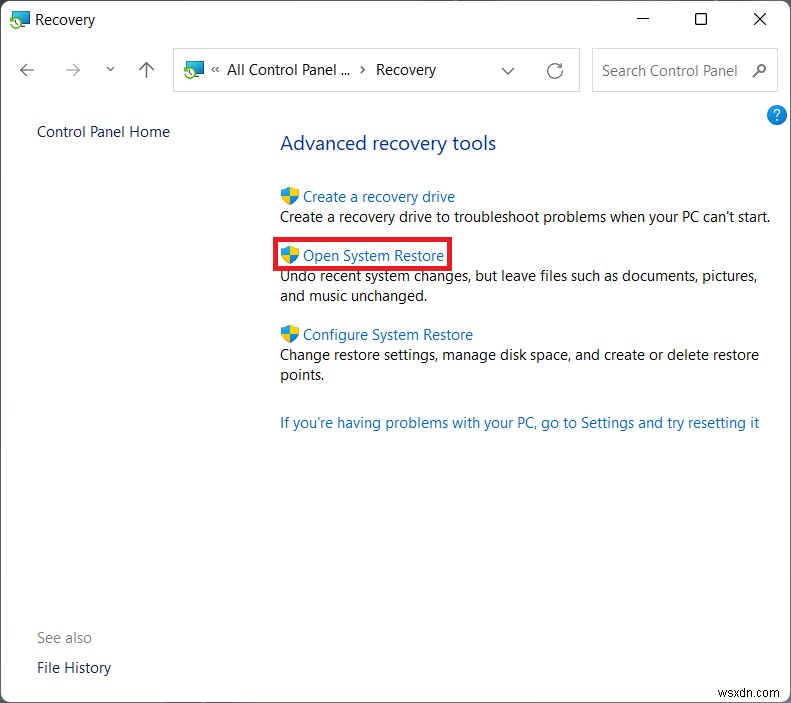Expand the breadcrumb arrow before Recovery
The width and height of the screenshot is (791, 703).
(x=362, y=70)
